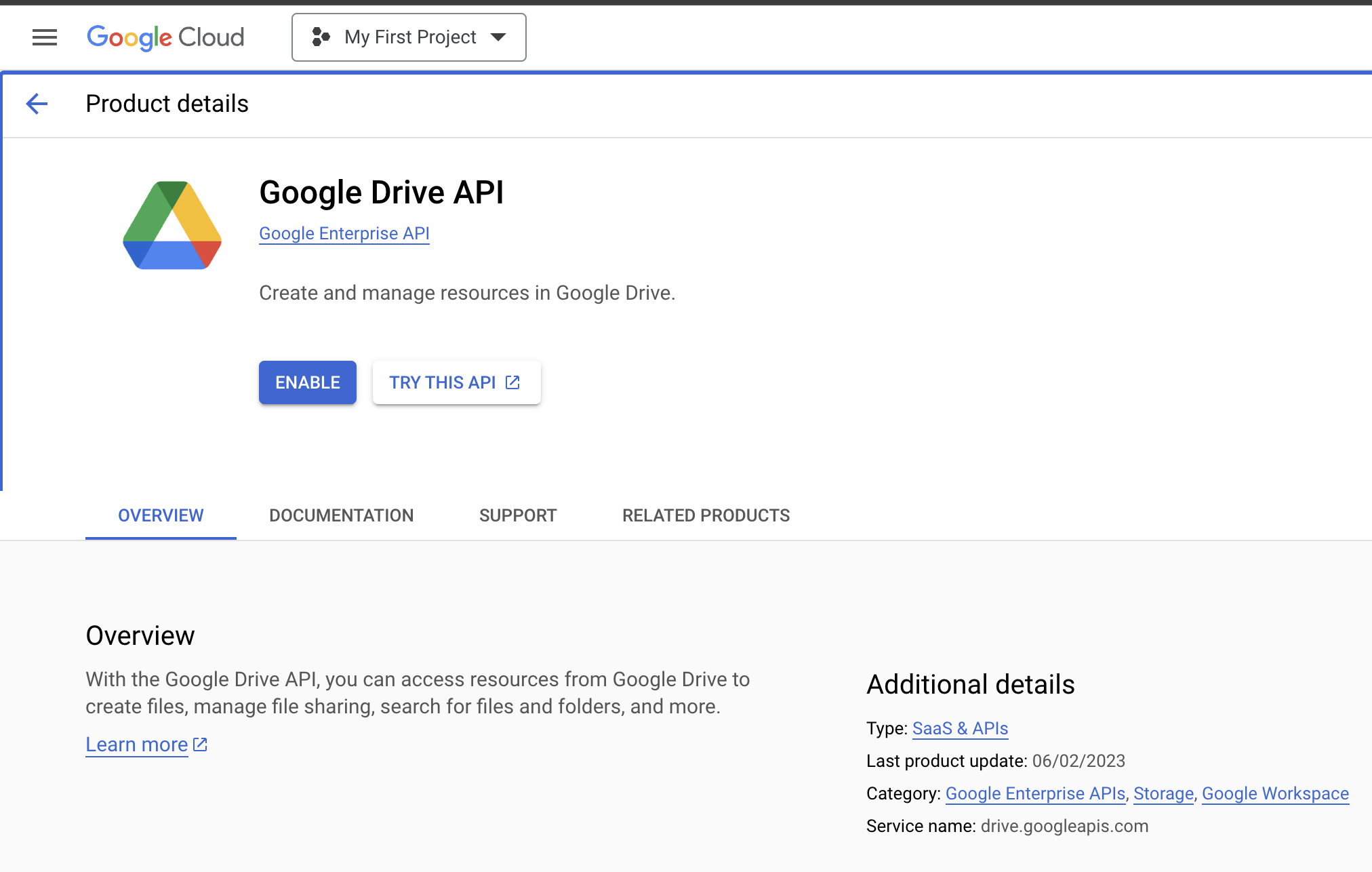Open the SaaS & APIs type link

960,728
